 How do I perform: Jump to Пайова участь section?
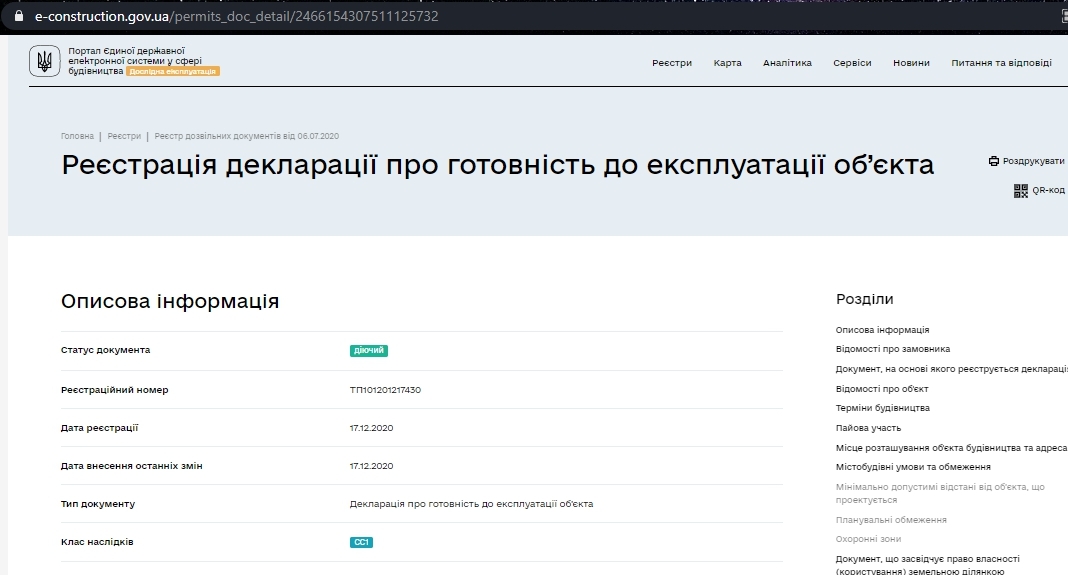pyautogui.click(x=868, y=428)
